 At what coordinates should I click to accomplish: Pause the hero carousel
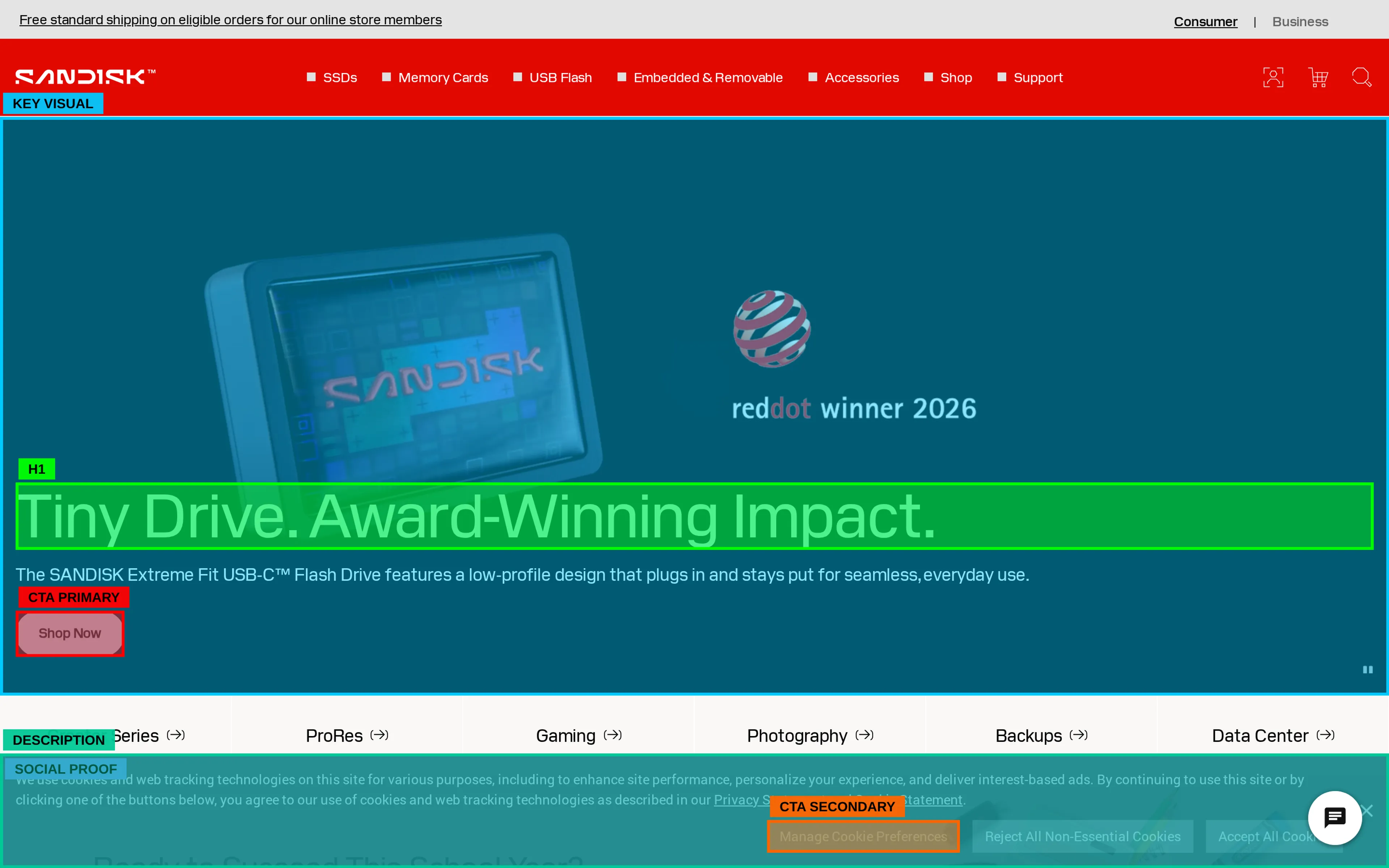pos(1368,670)
